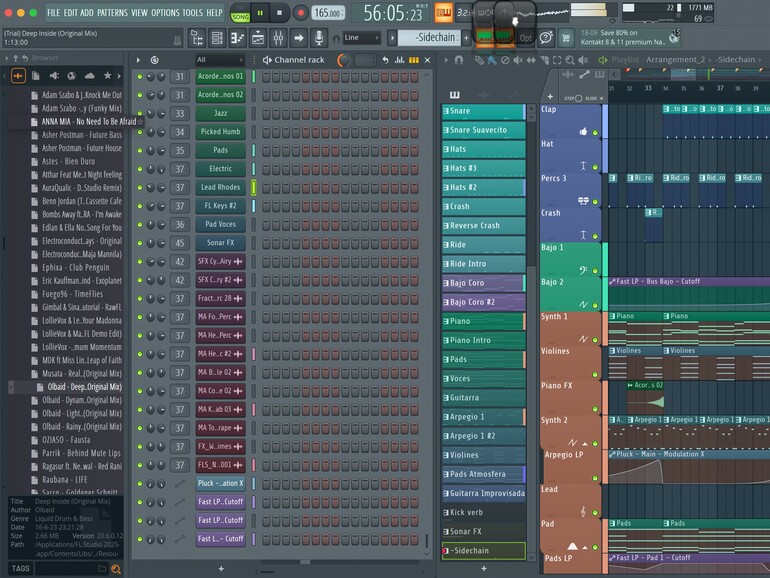Select the Playback speaker tool in Playlist

[583, 60]
